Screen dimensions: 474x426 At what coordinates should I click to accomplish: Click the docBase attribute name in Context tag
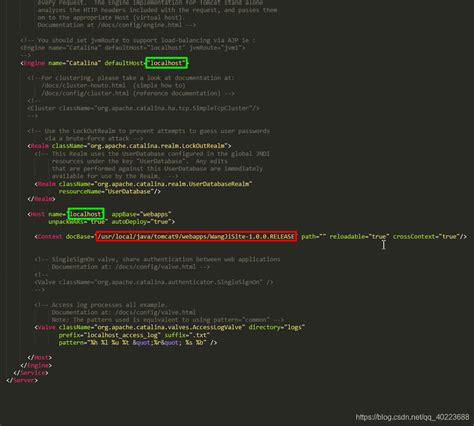click(x=78, y=237)
